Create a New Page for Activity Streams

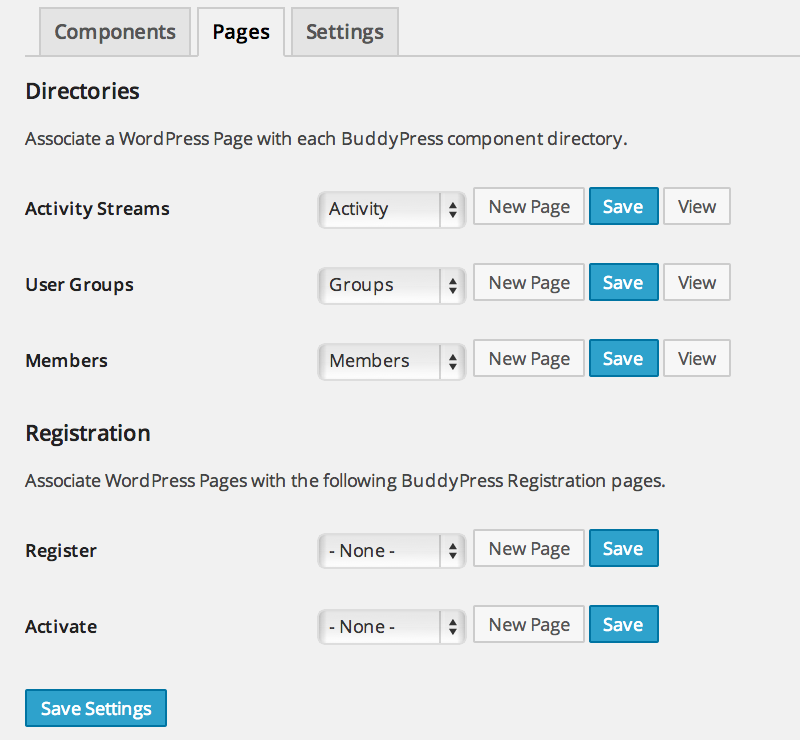tap(528, 206)
